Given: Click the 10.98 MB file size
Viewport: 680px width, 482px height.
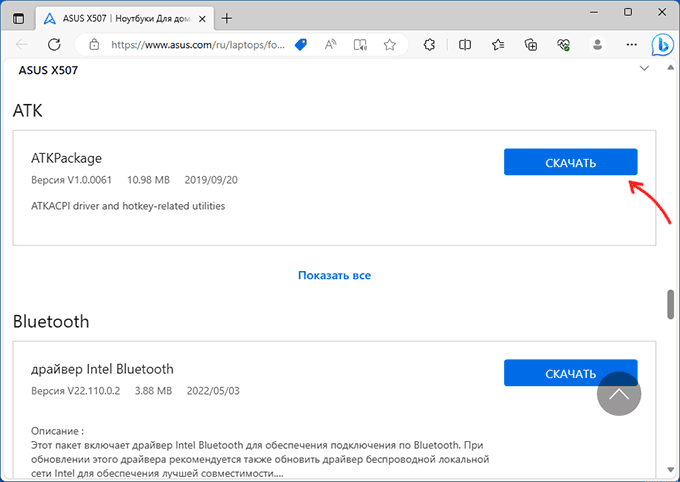Looking at the screenshot, I should coord(148,180).
